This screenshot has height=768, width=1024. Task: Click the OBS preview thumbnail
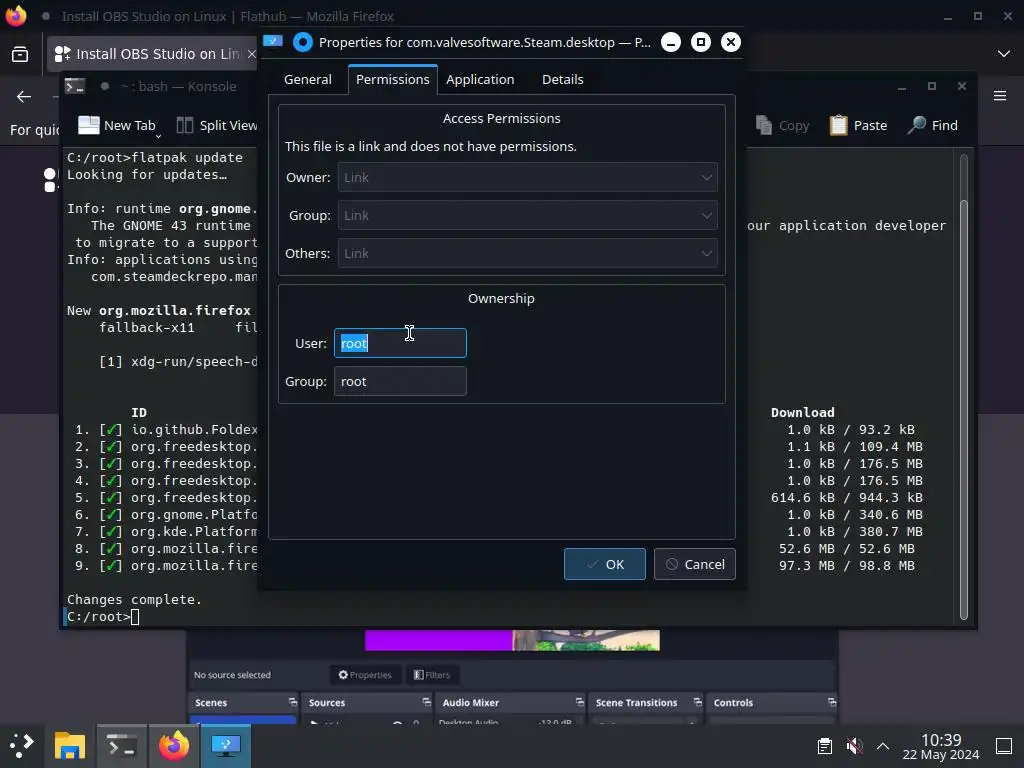(x=512, y=641)
